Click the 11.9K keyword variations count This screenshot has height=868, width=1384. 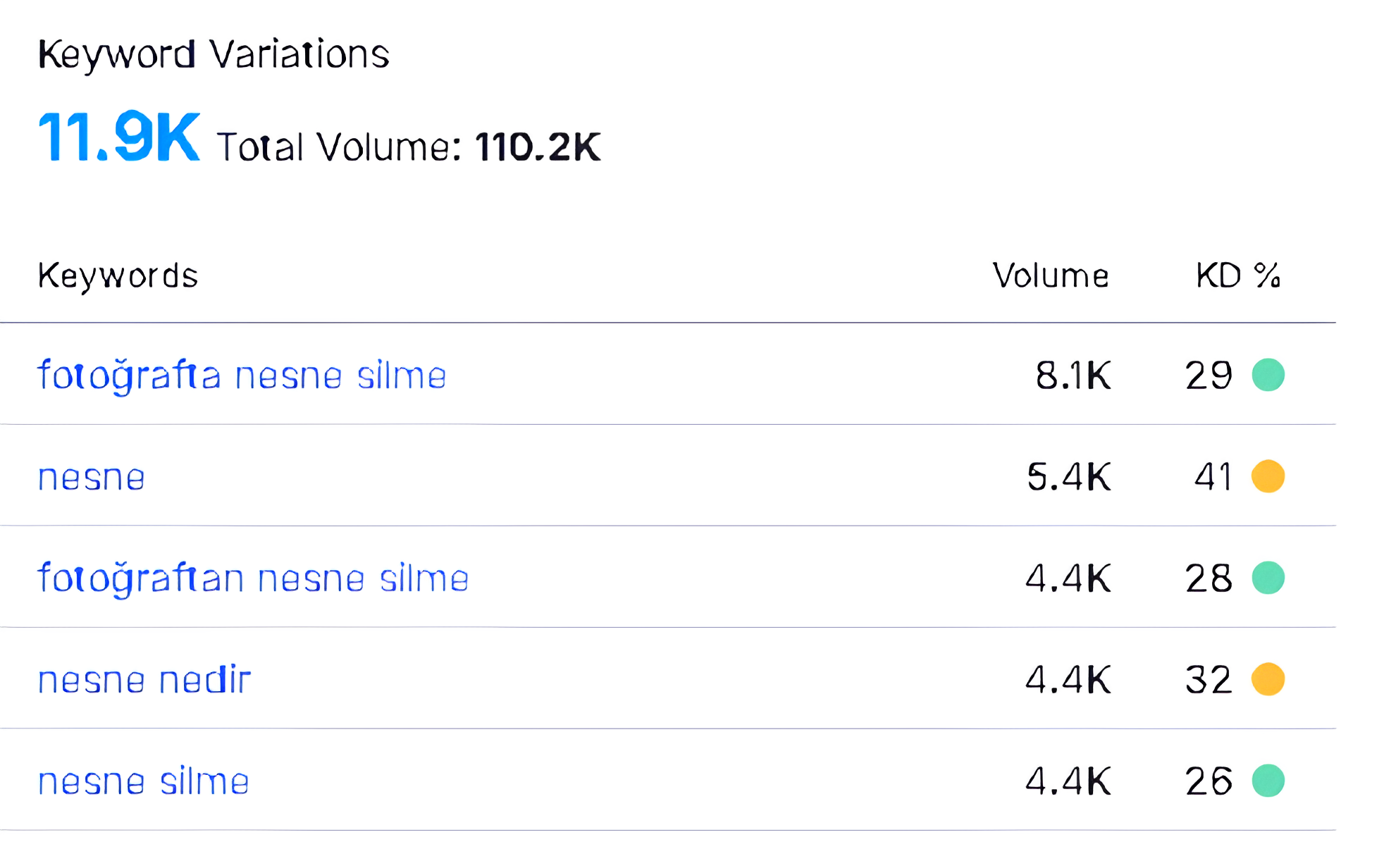coord(119,137)
